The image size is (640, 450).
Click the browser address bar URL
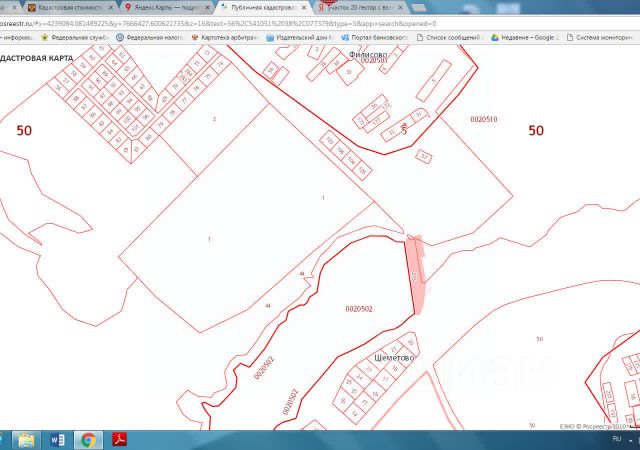pos(218,24)
